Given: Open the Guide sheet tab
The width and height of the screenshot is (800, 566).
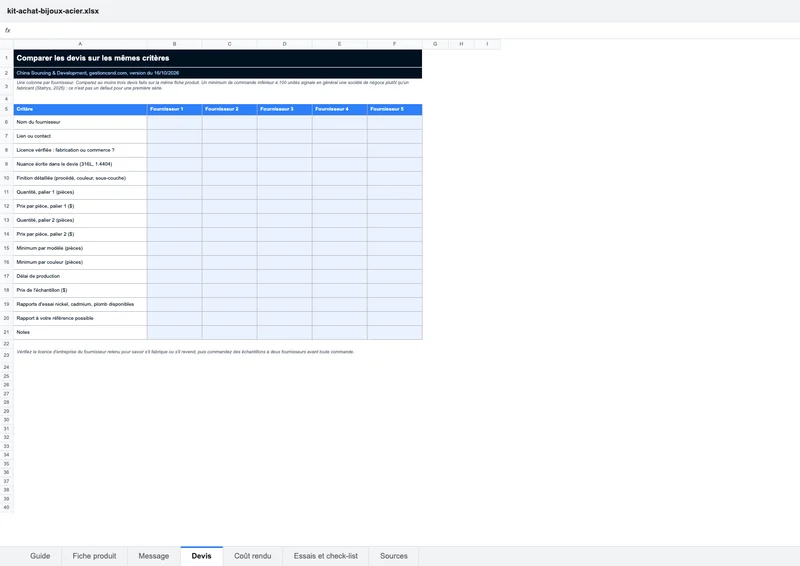Looking at the screenshot, I should pyautogui.click(x=40, y=556).
